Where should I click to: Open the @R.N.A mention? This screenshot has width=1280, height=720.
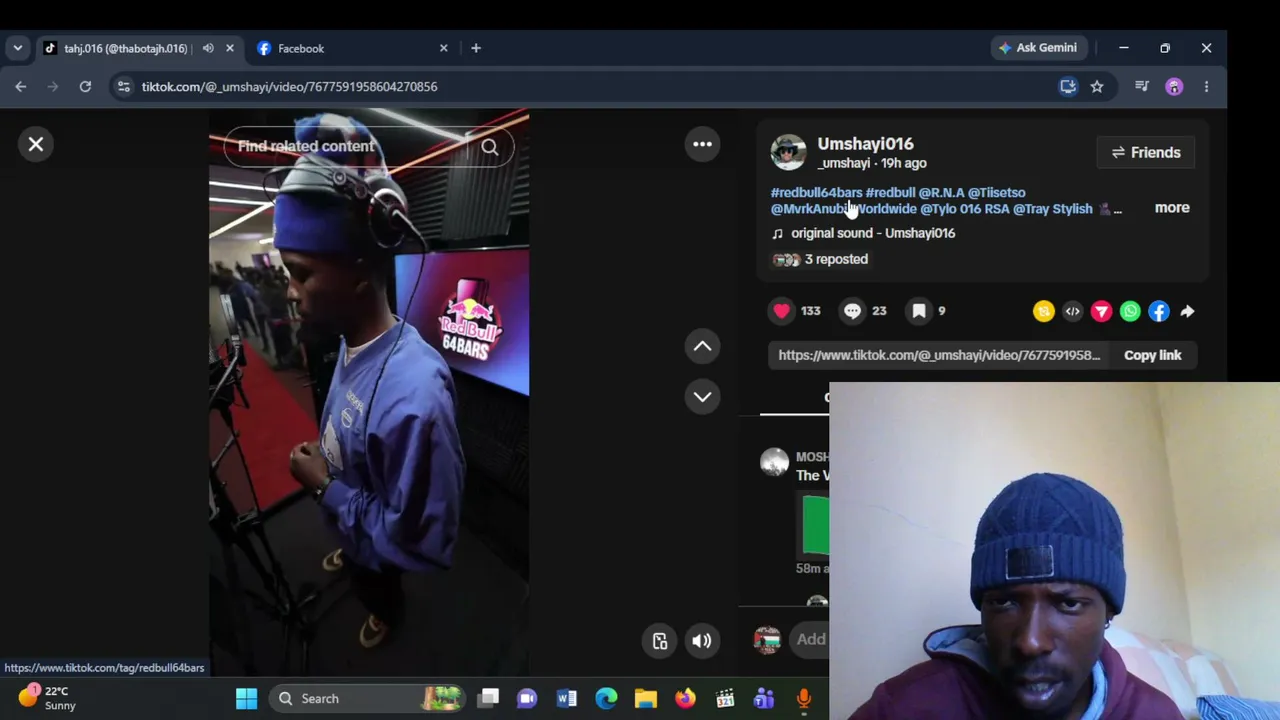[941, 192]
